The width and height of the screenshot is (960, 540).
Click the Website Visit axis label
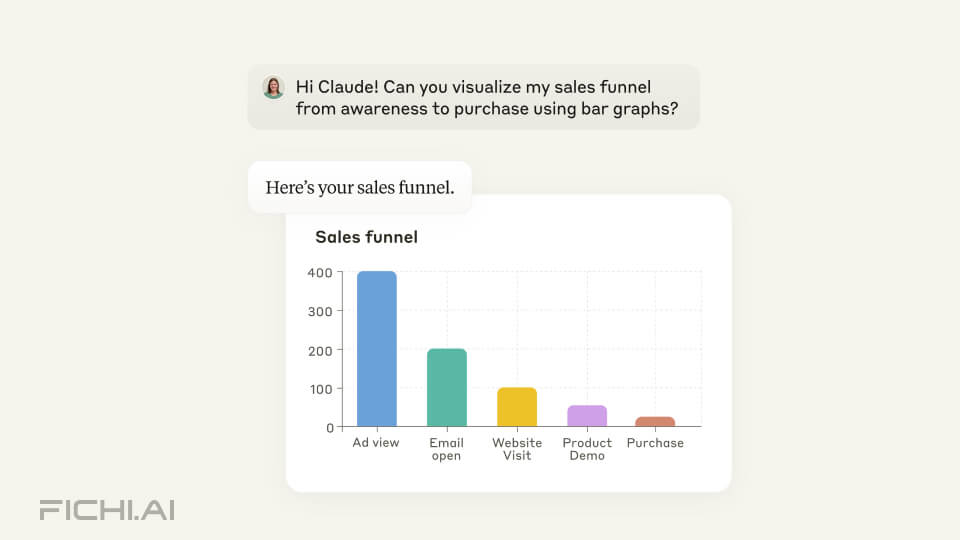pyautogui.click(x=517, y=449)
